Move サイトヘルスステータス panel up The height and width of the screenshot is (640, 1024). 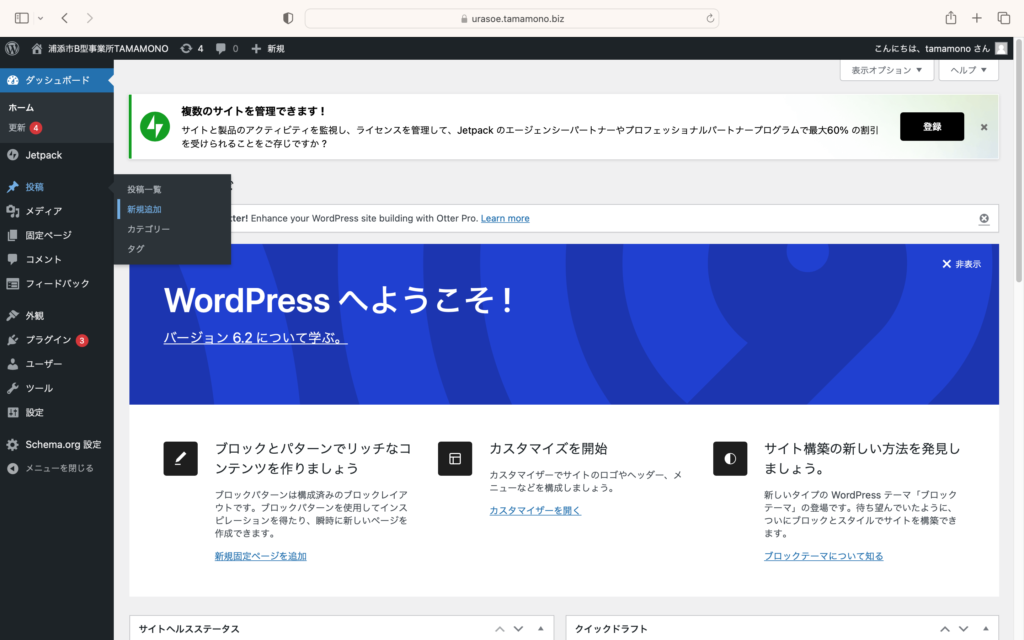point(500,629)
